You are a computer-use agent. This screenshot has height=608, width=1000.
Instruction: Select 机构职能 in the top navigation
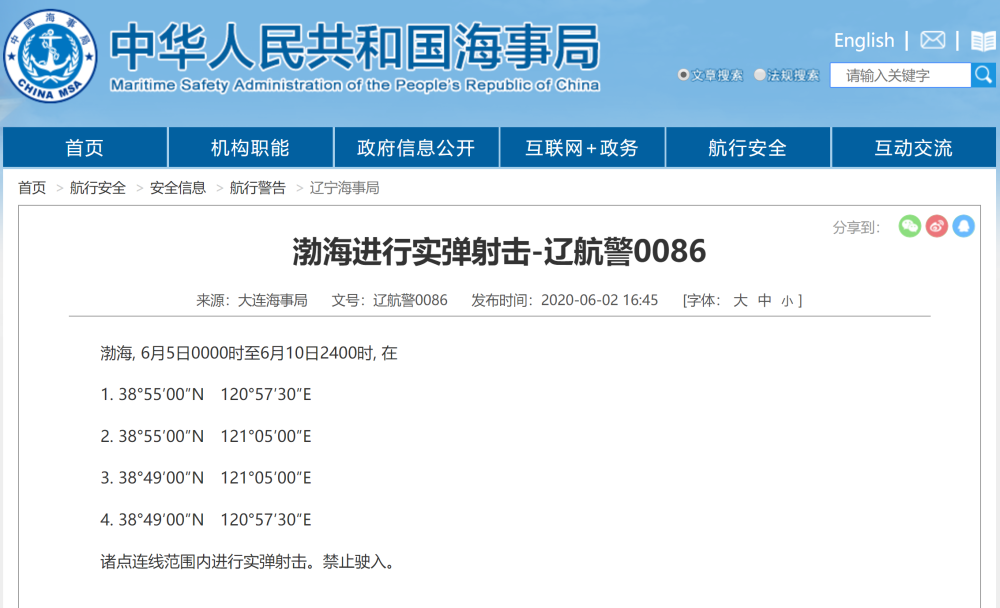[x=252, y=146]
